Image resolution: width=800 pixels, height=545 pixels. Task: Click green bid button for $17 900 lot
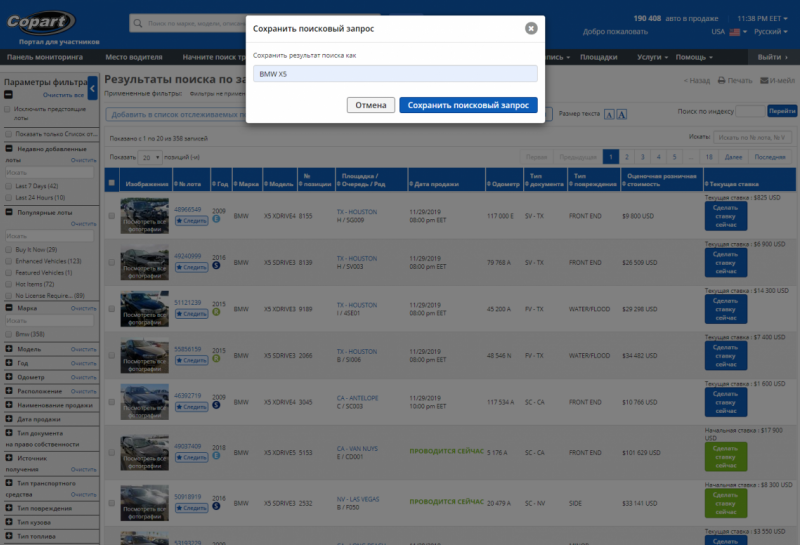click(726, 457)
